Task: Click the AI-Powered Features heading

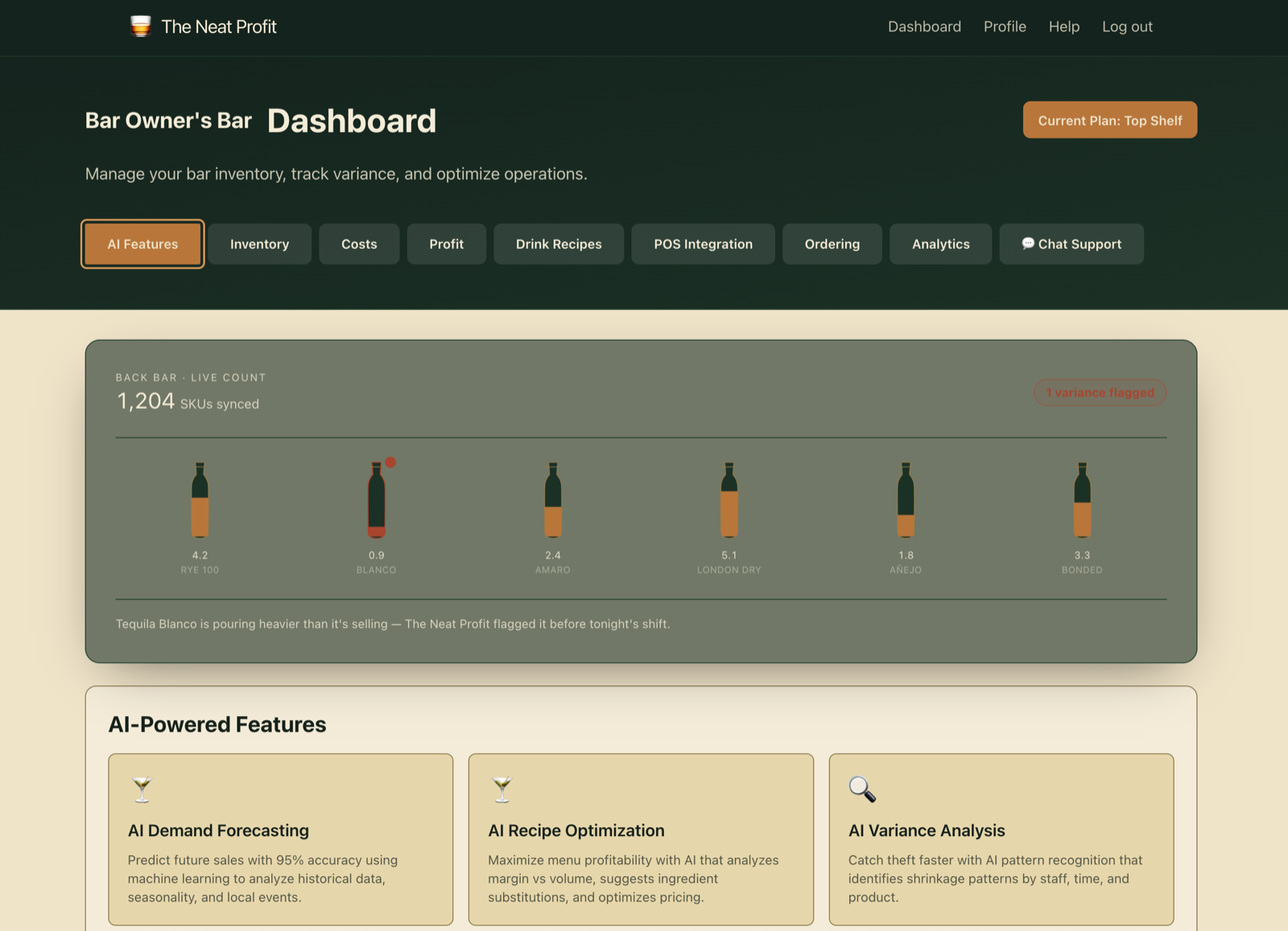Action: [217, 724]
